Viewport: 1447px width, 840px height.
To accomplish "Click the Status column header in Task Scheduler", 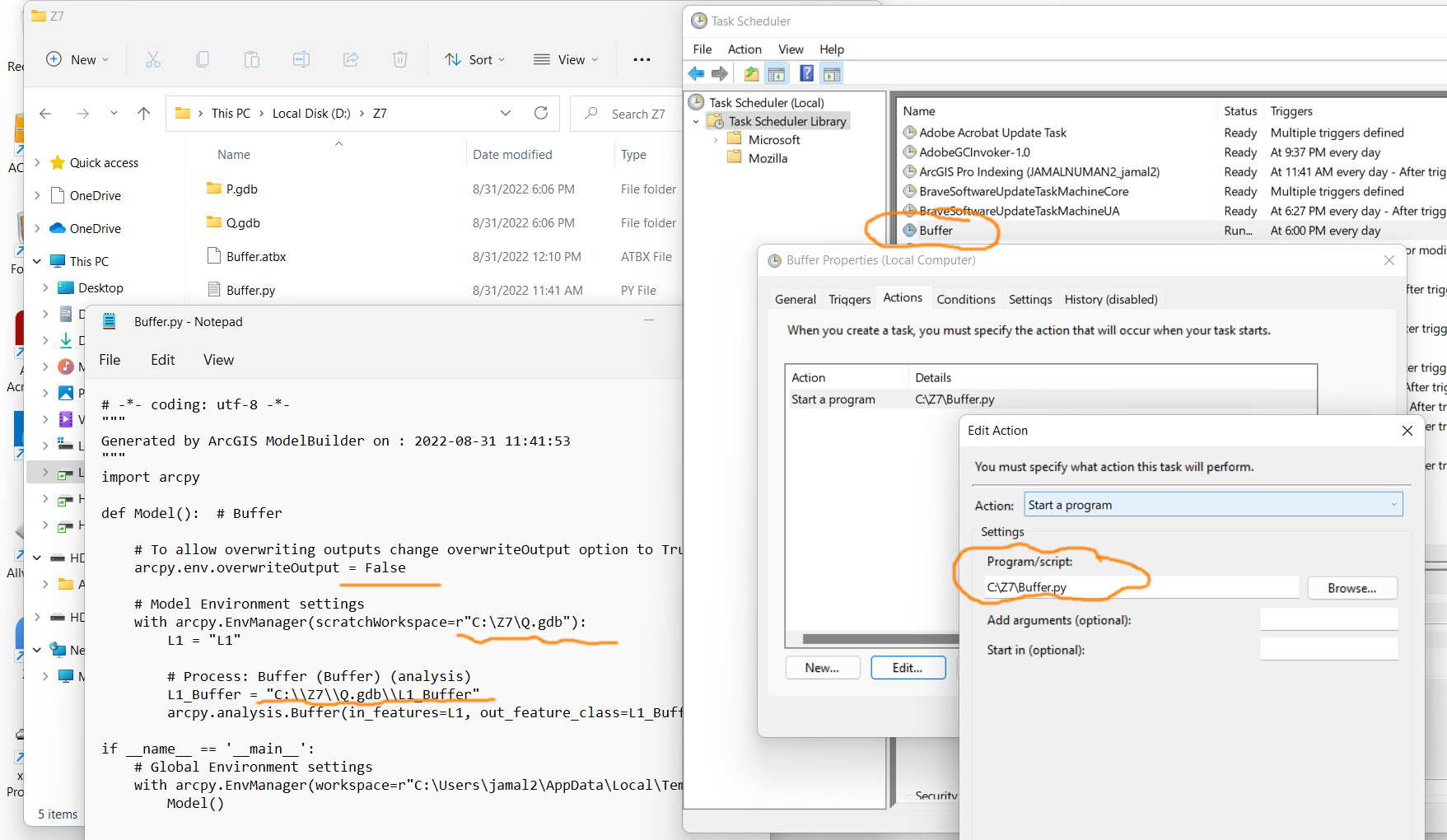I will 1240,111.
